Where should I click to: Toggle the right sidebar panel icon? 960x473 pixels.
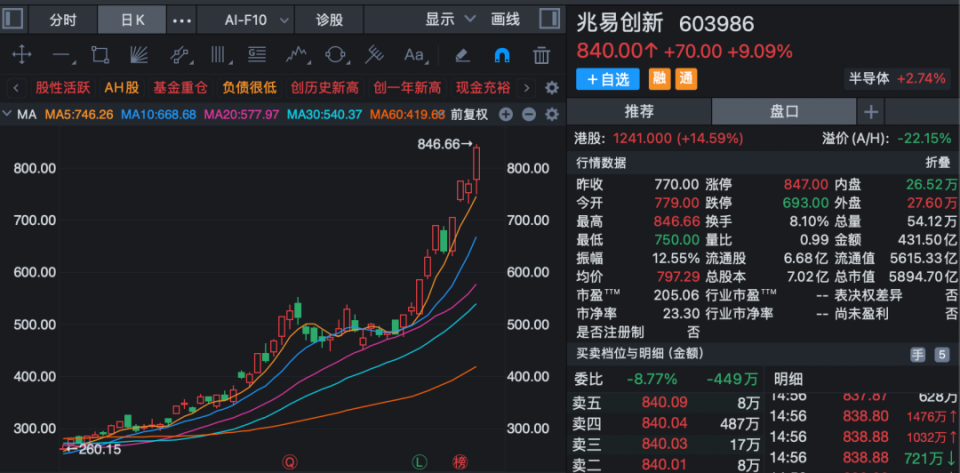point(549,19)
